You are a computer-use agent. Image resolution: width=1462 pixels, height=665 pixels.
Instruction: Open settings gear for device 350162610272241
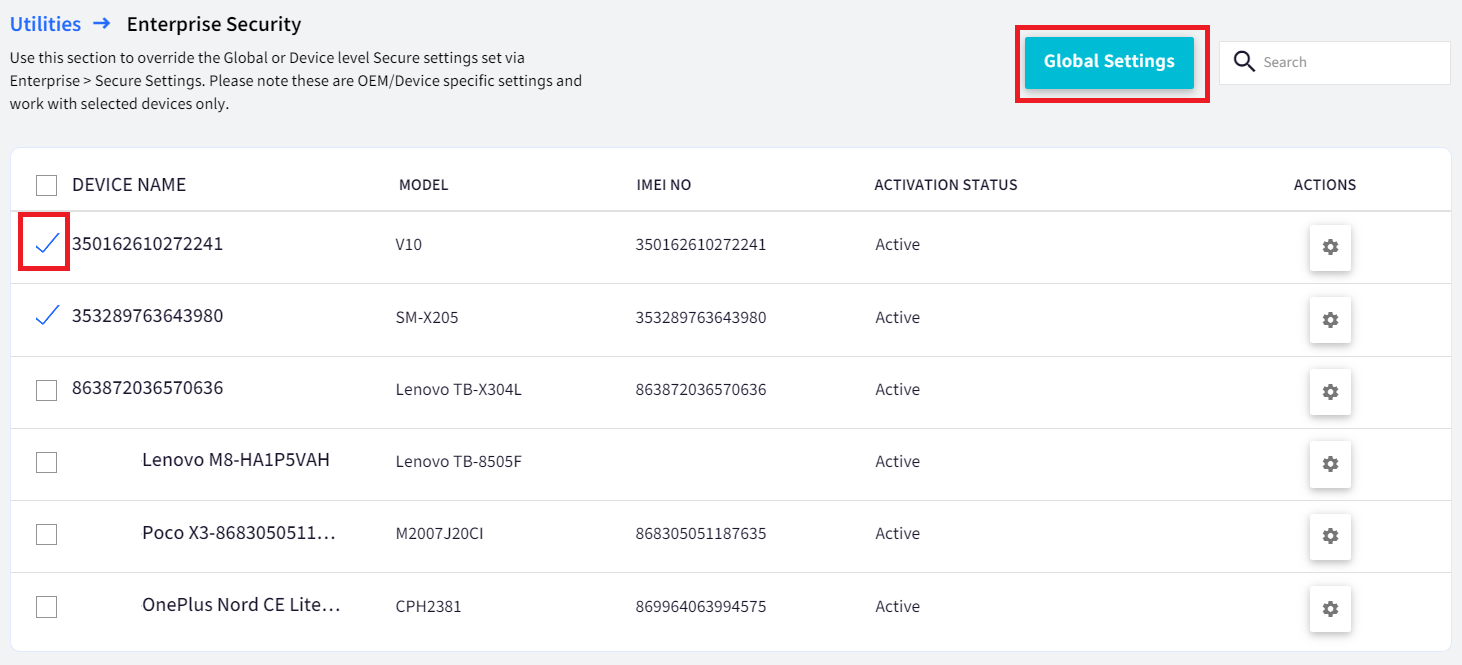point(1330,247)
